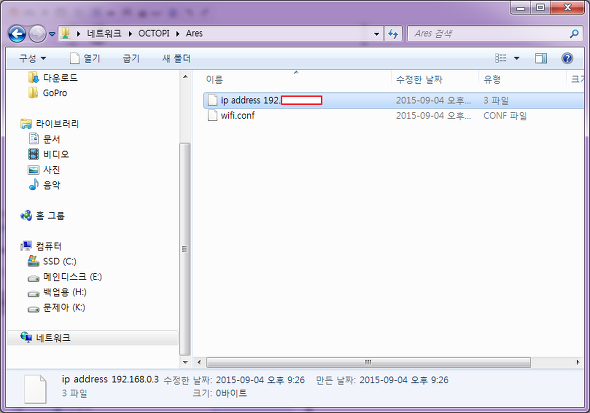Expand arrow between 네트워크 and OCTOPI
Screen dimensions: 590x413
click(130, 33)
